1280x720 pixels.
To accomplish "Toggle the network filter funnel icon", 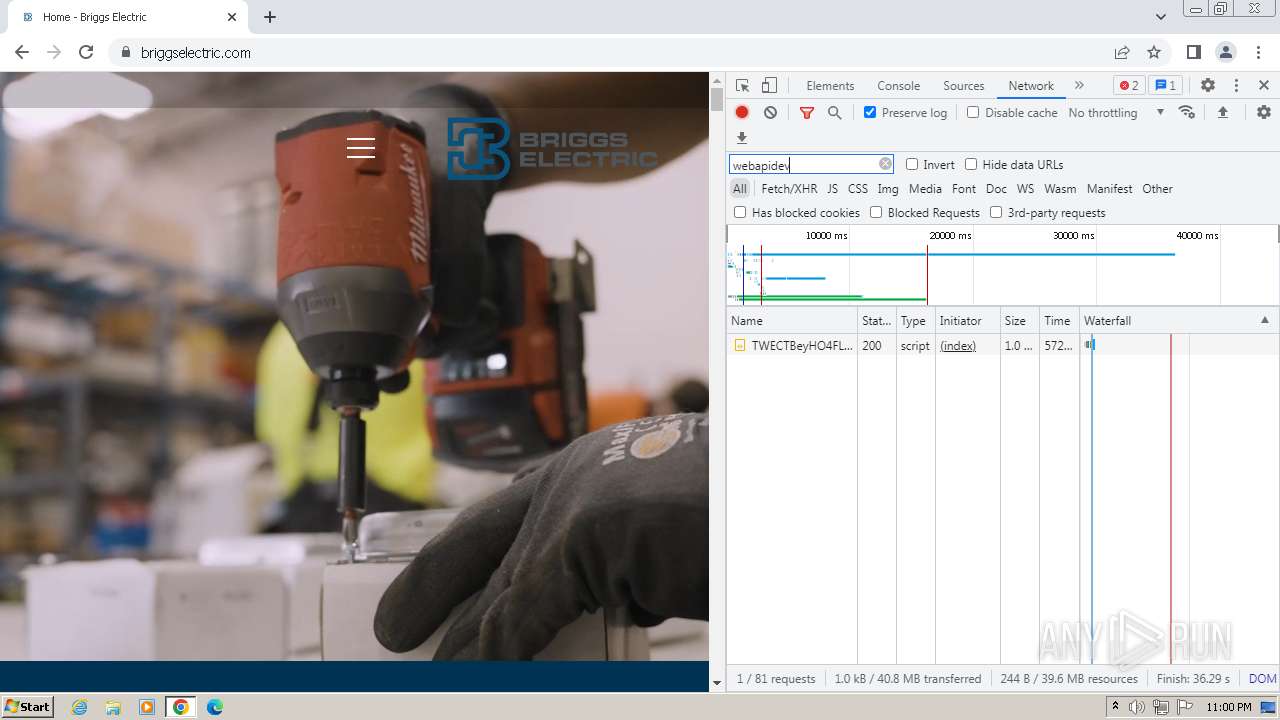I will (x=807, y=113).
